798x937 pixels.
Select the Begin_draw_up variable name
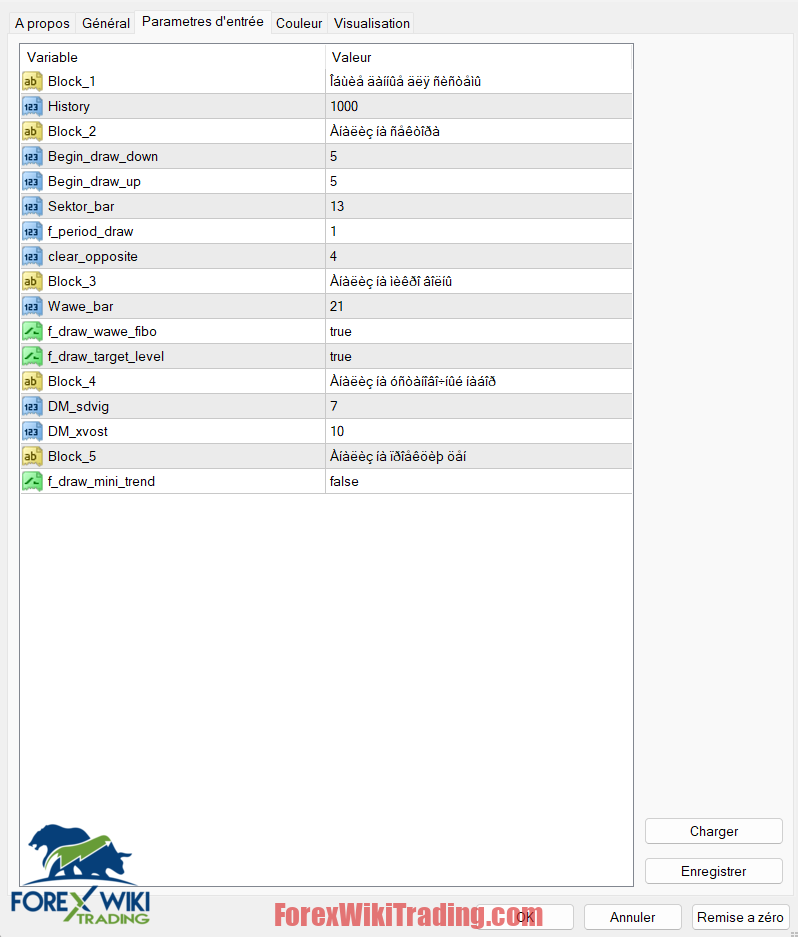[94, 182]
